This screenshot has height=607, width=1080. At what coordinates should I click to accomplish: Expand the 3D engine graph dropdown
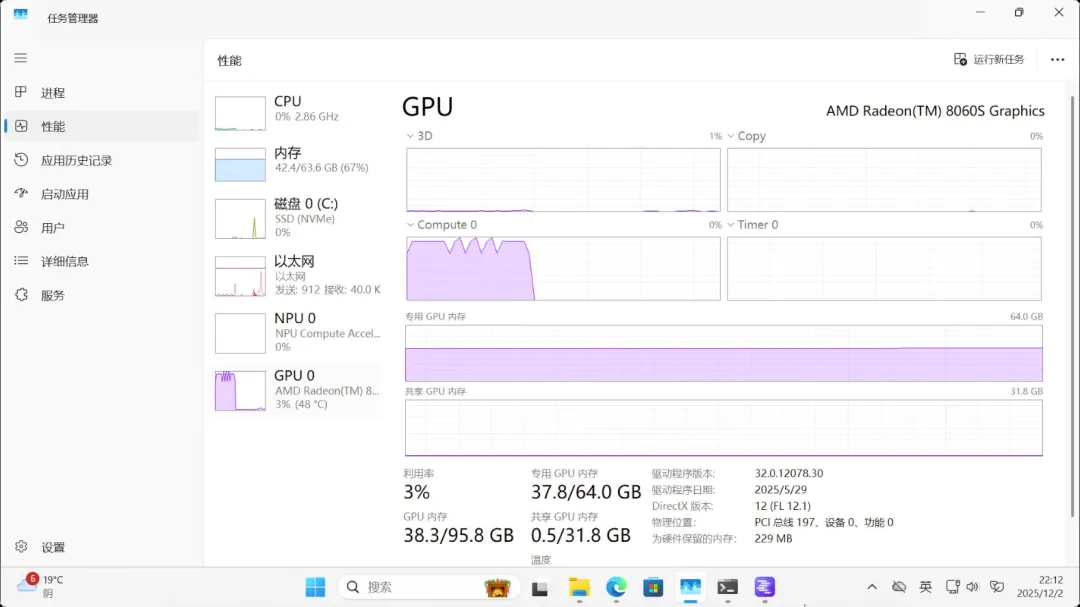(419, 136)
